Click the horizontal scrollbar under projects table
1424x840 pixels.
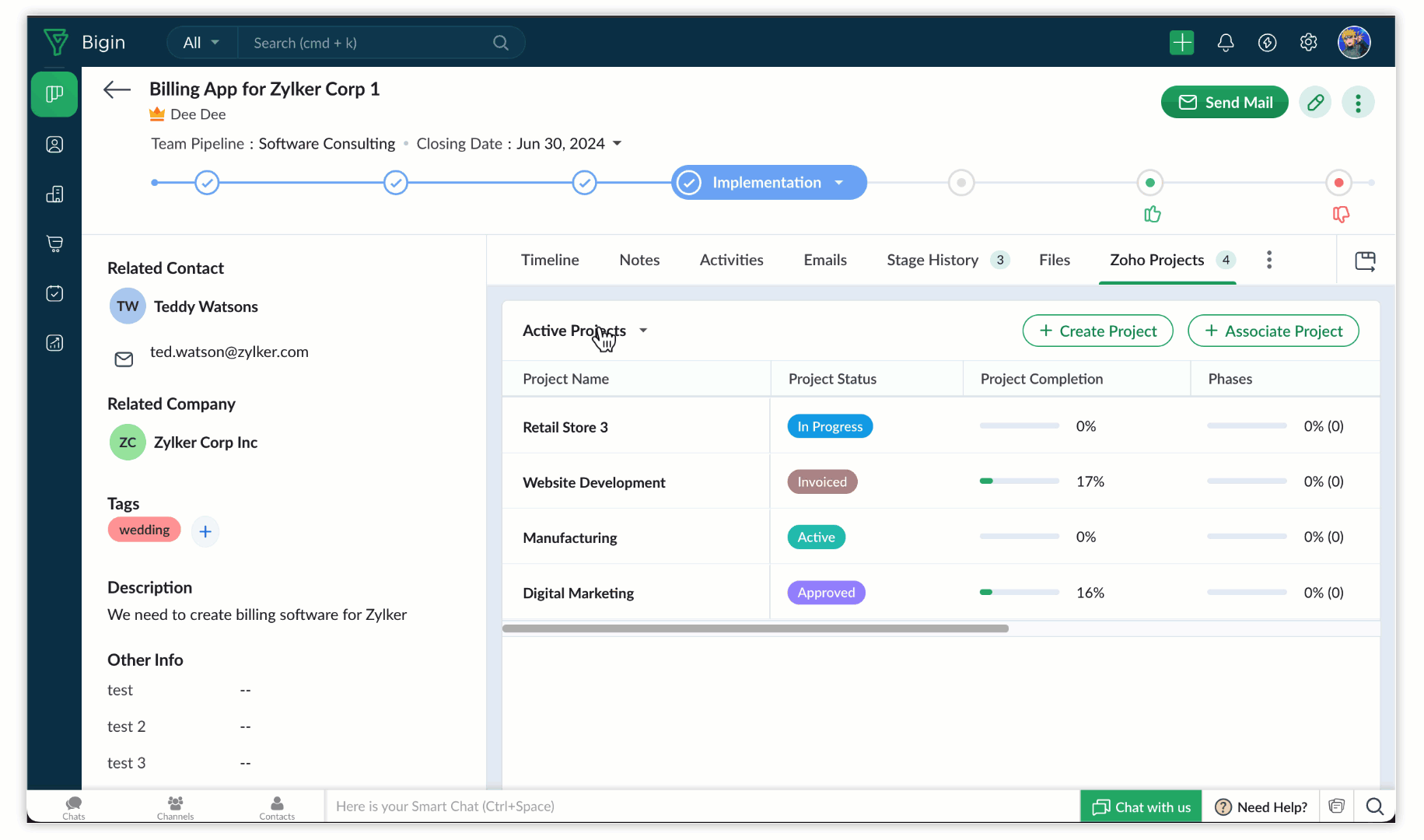755,628
